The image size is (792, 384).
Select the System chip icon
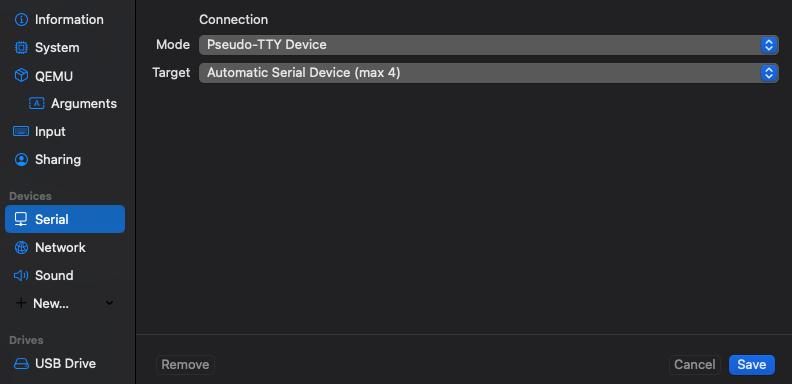coord(21,48)
